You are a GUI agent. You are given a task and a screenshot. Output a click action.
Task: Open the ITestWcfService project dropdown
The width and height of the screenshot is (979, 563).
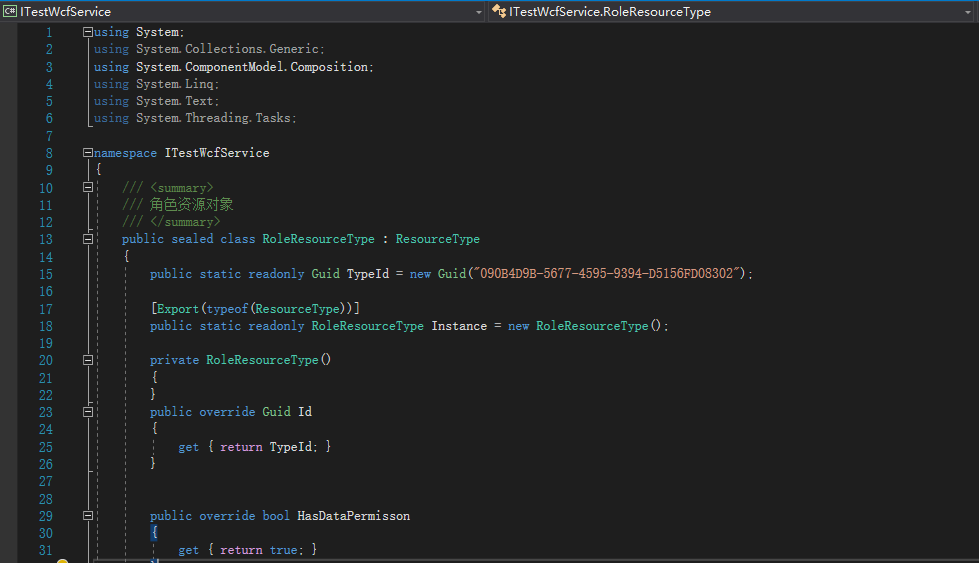(x=478, y=11)
